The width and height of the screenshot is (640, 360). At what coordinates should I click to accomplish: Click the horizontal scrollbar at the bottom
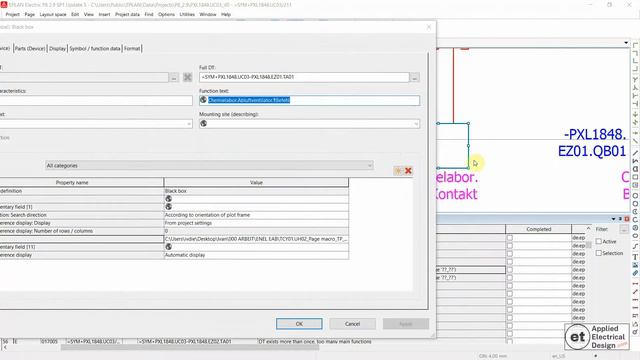point(190,348)
